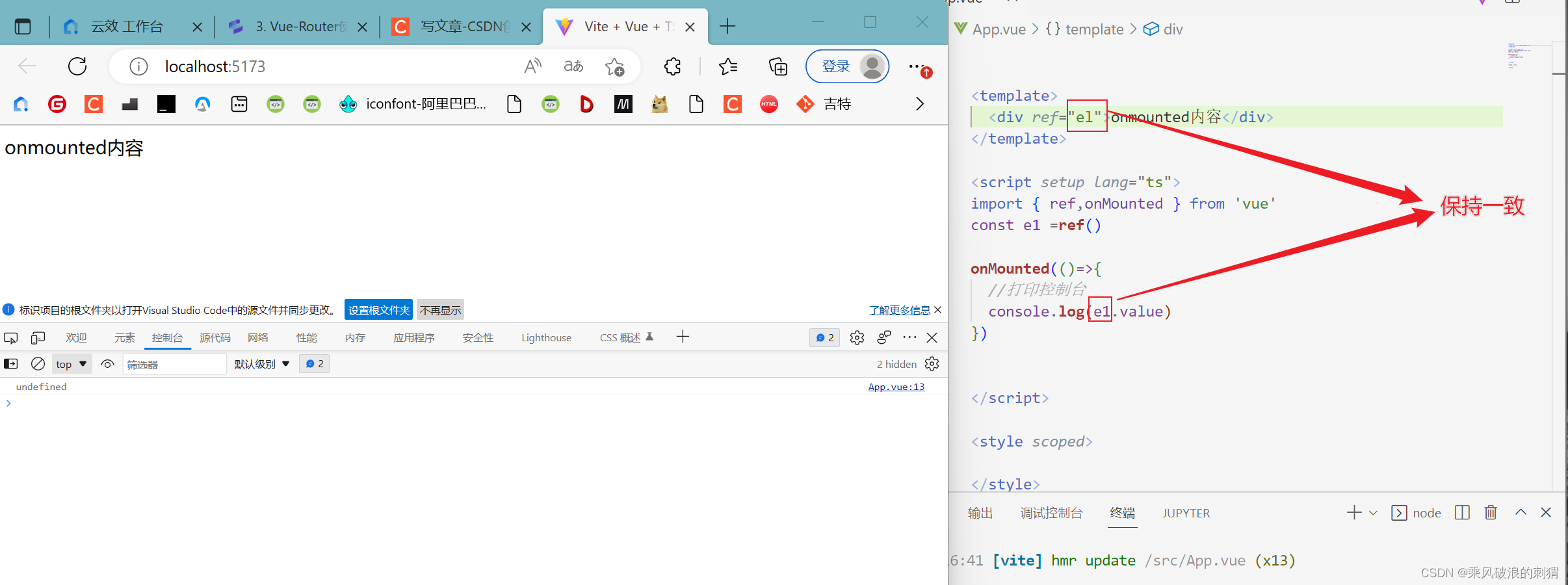Open the tab actions menu icon
Screen dimensions: 1568x585
[23, 27]
